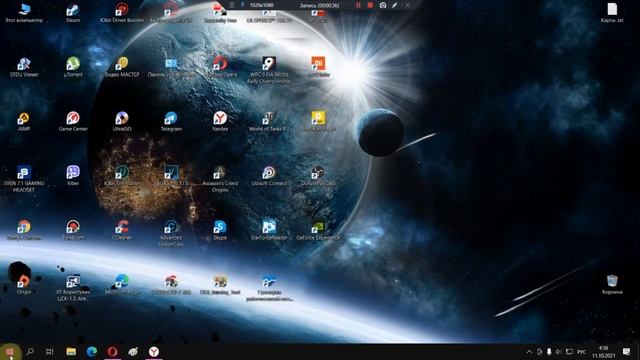This screenshot has height=360, width=640.
Task: Open the Assassin's Creed Origins shortcut
Action: pos(220,179)
